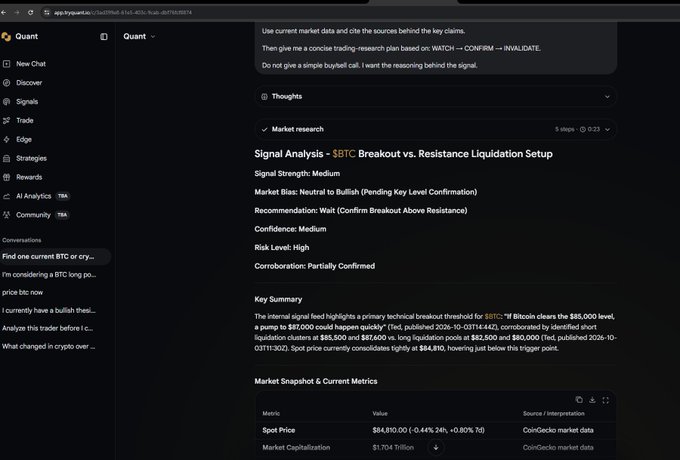
Task: Click the Spot Price row label
Action: click(x=278, y=431)
